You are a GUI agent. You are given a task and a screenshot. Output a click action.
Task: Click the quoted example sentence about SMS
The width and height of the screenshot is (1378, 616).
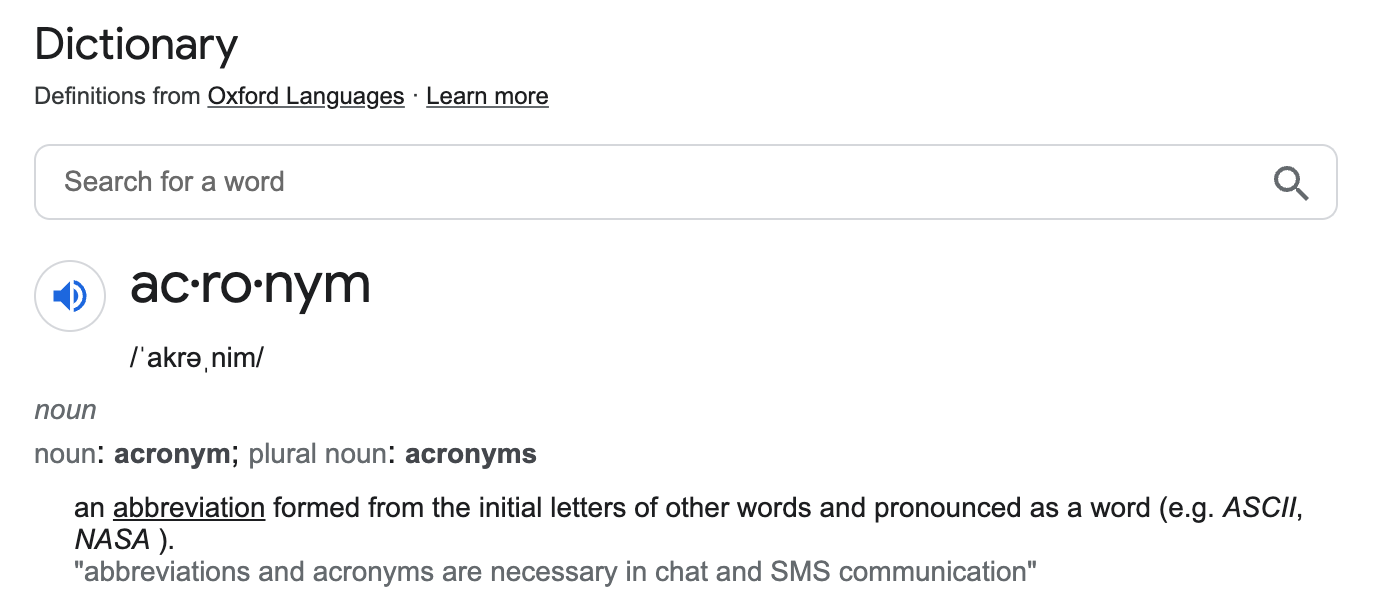[x=555, y=572]
